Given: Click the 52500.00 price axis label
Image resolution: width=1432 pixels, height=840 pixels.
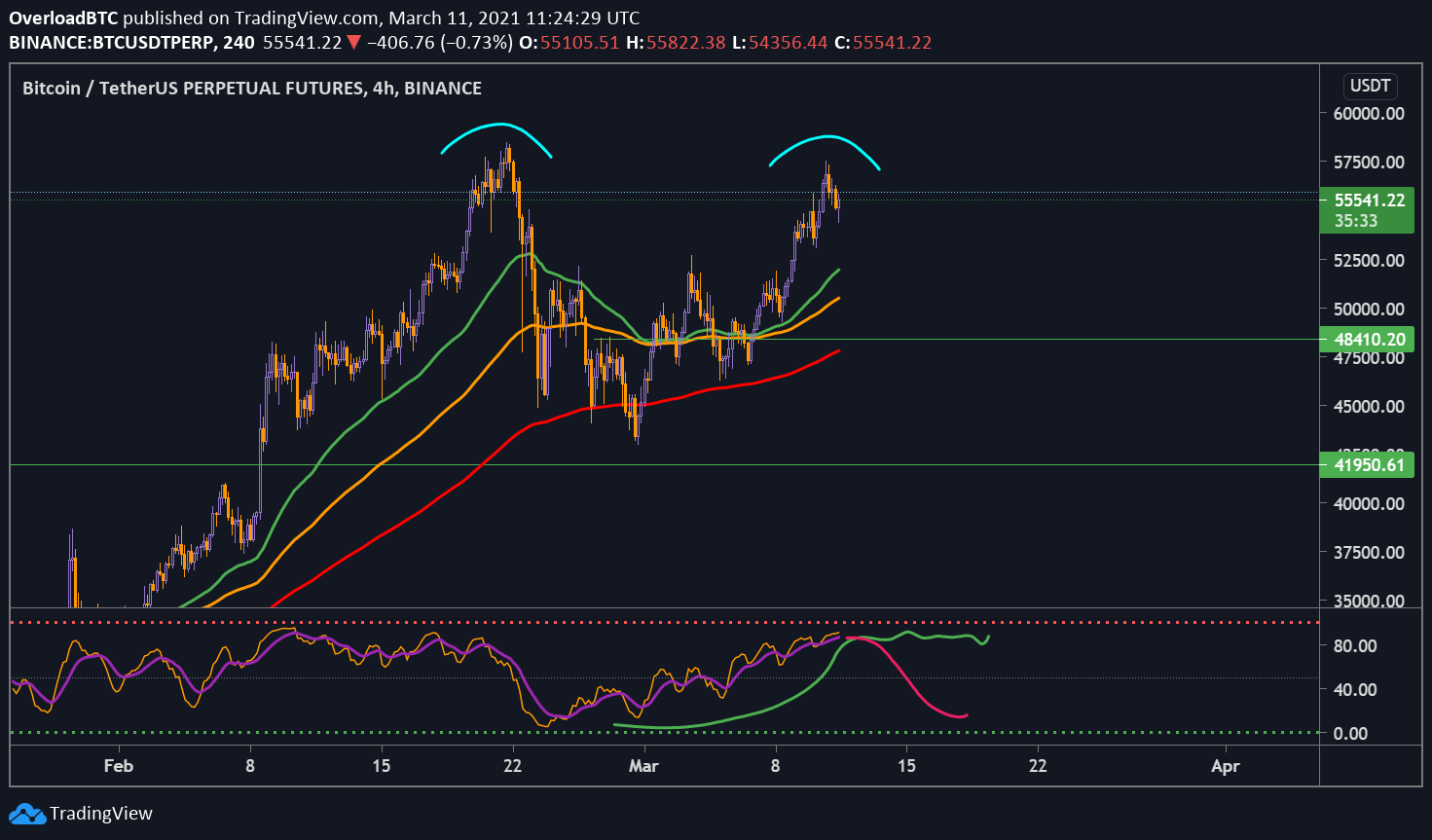Looking at the screenshot, I should coord(1369,260).
